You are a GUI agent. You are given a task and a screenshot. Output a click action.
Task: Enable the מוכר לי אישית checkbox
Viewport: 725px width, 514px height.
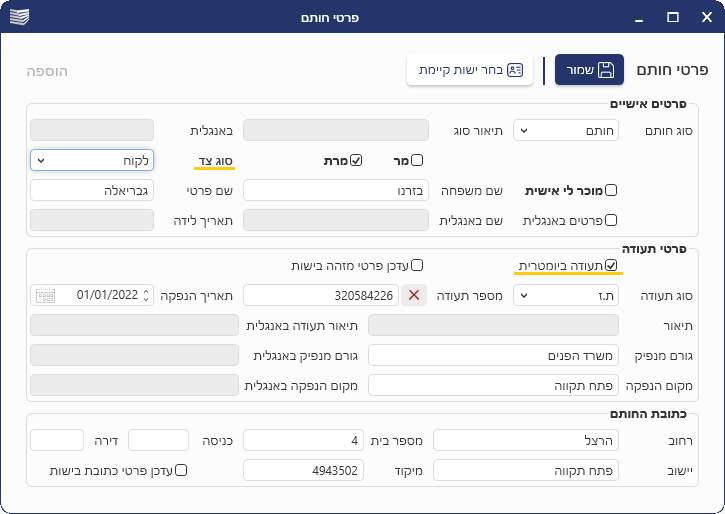[x=611, y=190]
